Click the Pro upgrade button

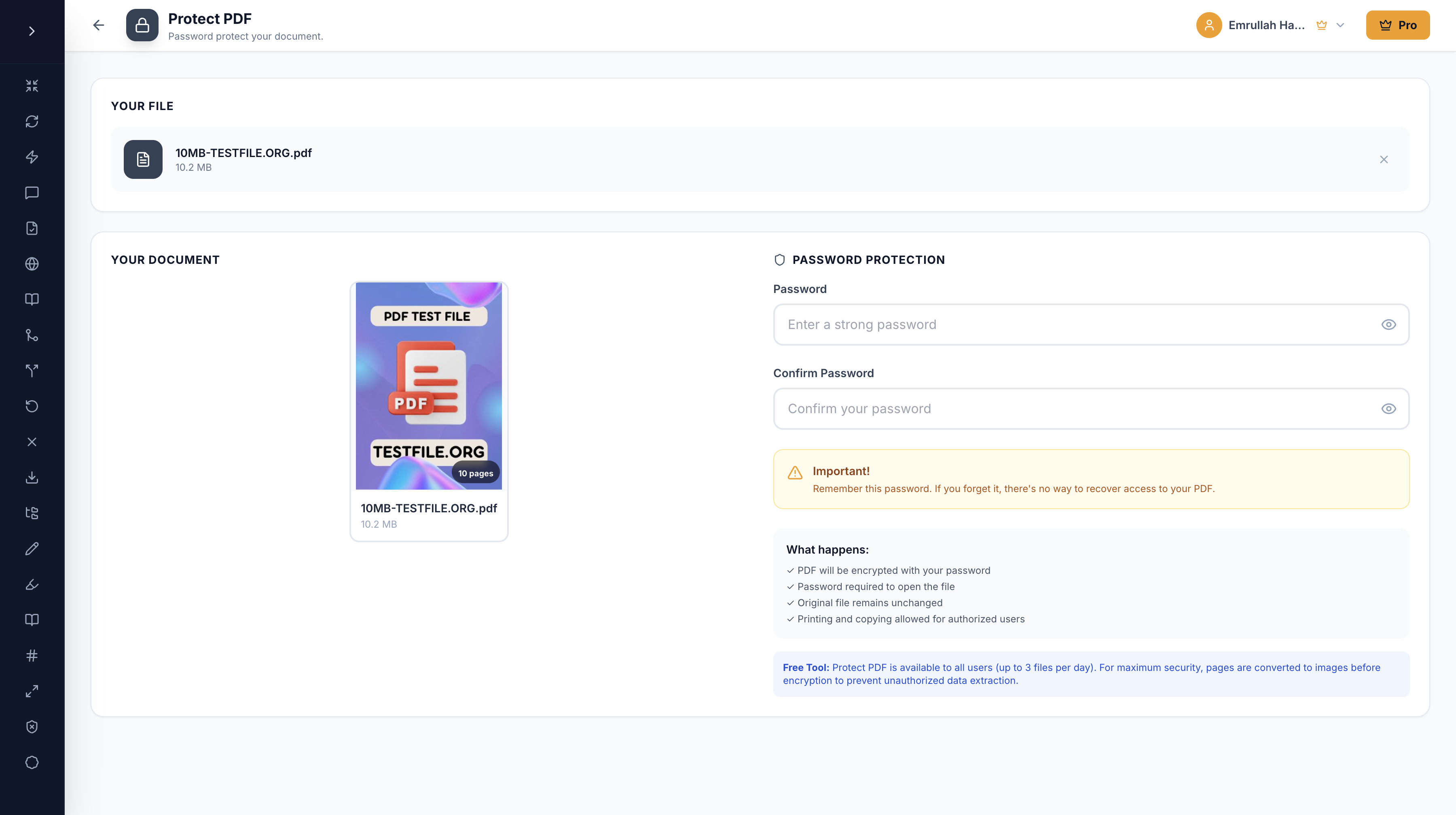point(1398,25)
